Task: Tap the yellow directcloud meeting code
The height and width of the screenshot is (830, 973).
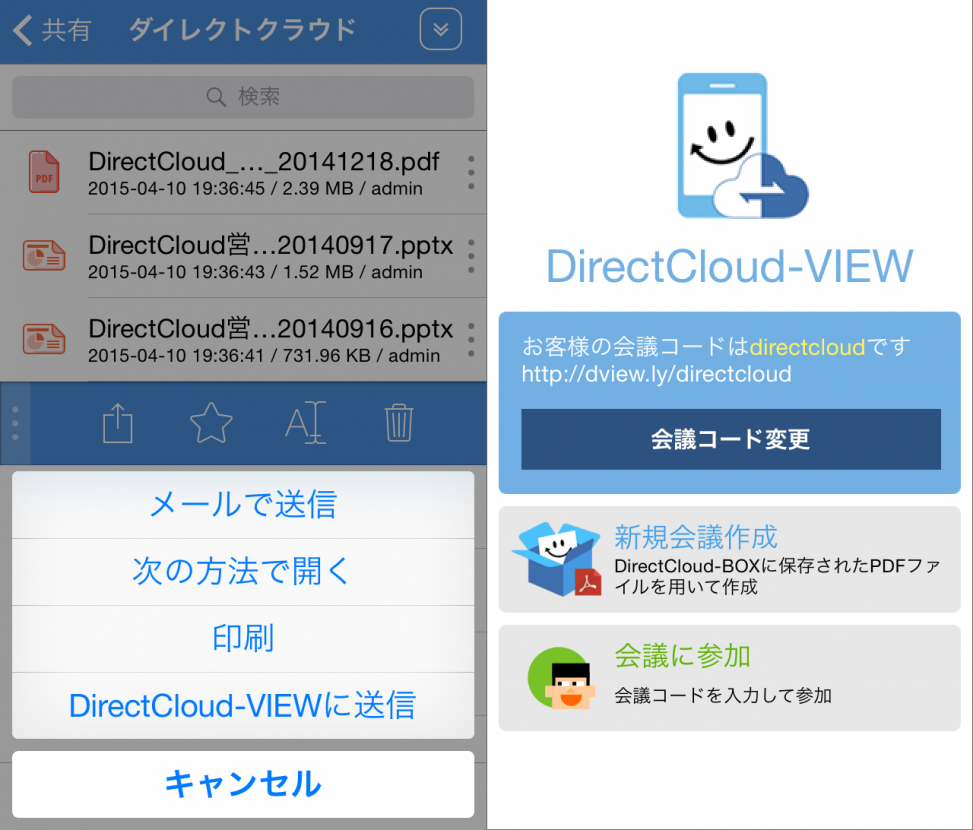Action: point(807,347)
